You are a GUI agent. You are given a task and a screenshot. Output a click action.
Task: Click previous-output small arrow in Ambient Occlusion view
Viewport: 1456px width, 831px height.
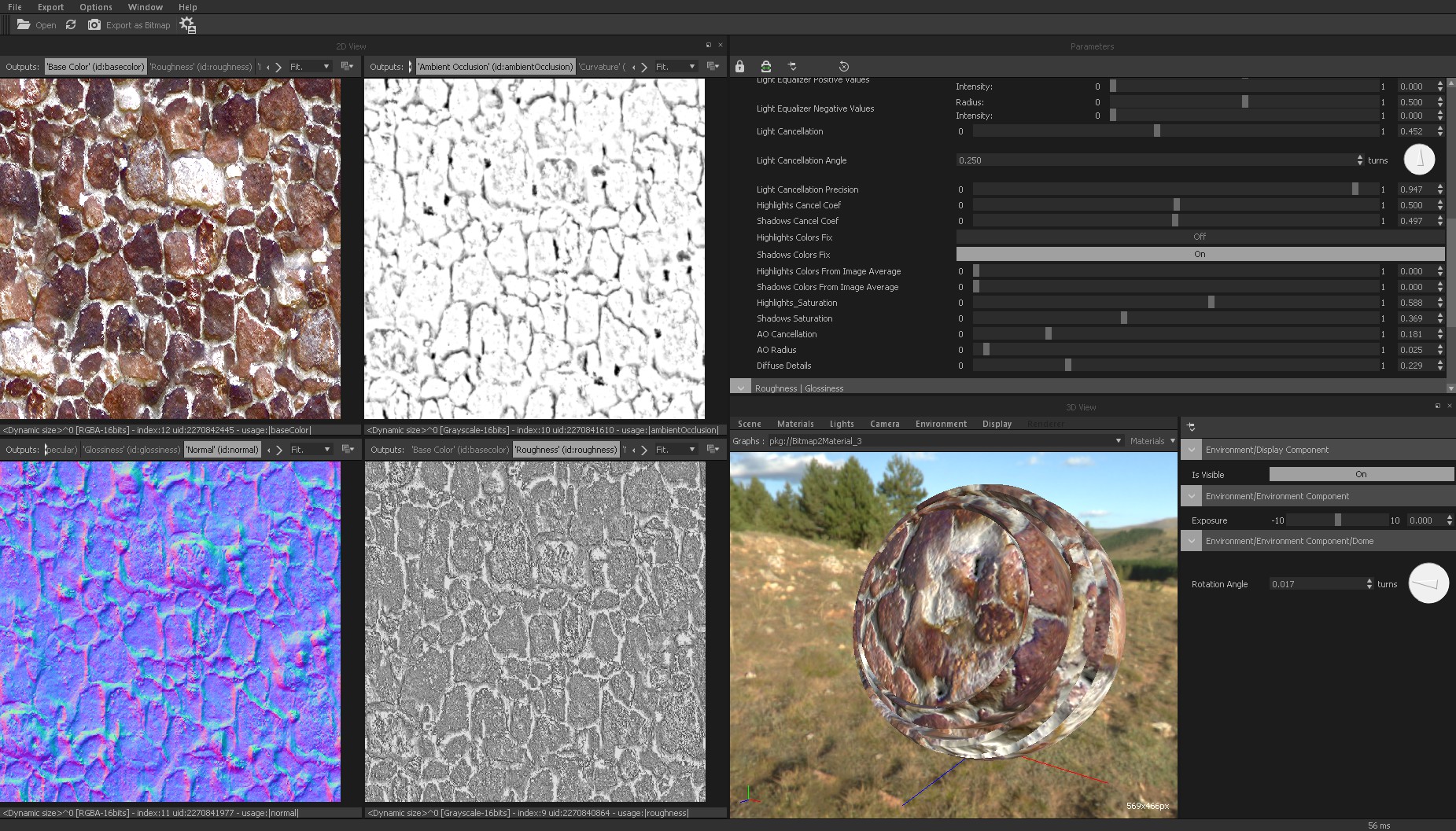coord(634,67)
